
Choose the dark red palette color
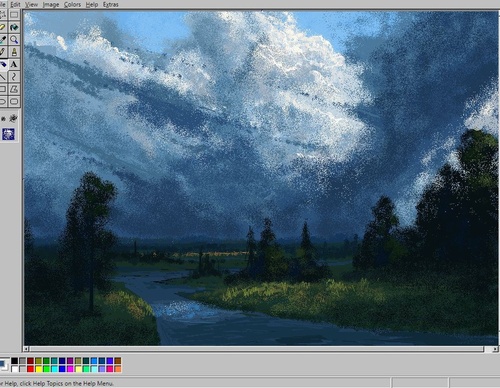coord(30,361)
